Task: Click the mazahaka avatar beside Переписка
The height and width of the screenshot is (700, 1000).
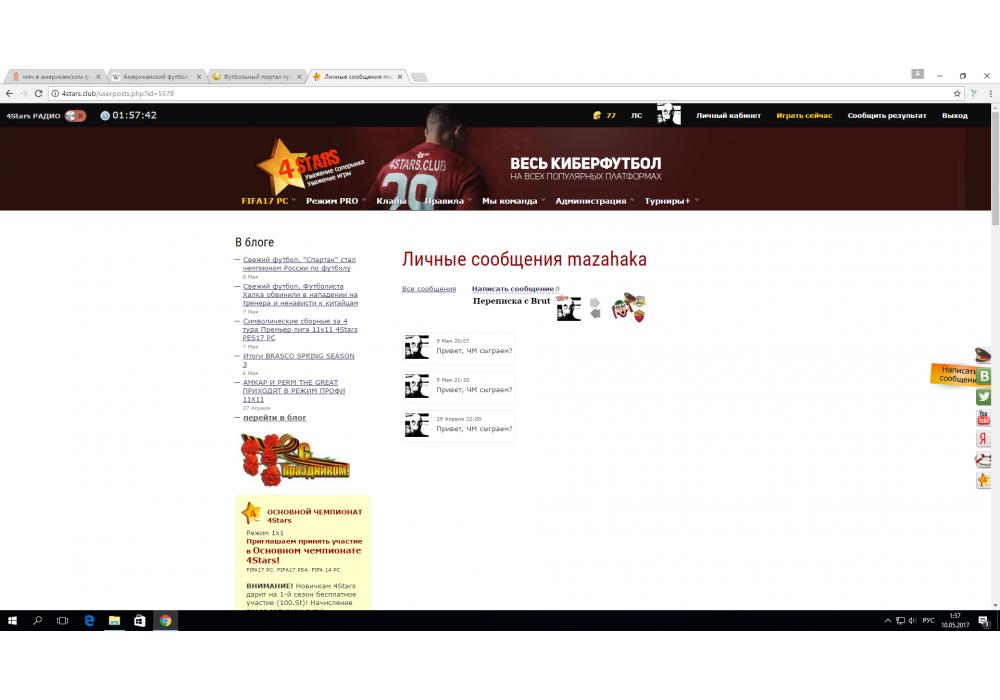Action: pyautogui.click(x=569, y=309)
